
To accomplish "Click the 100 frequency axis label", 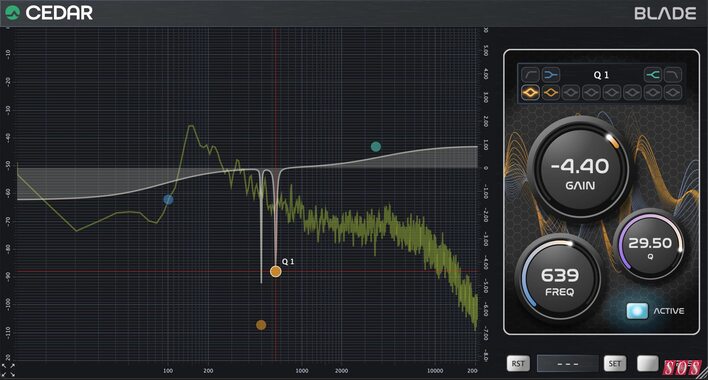I will pyautogui.click(x=168, y=371).
